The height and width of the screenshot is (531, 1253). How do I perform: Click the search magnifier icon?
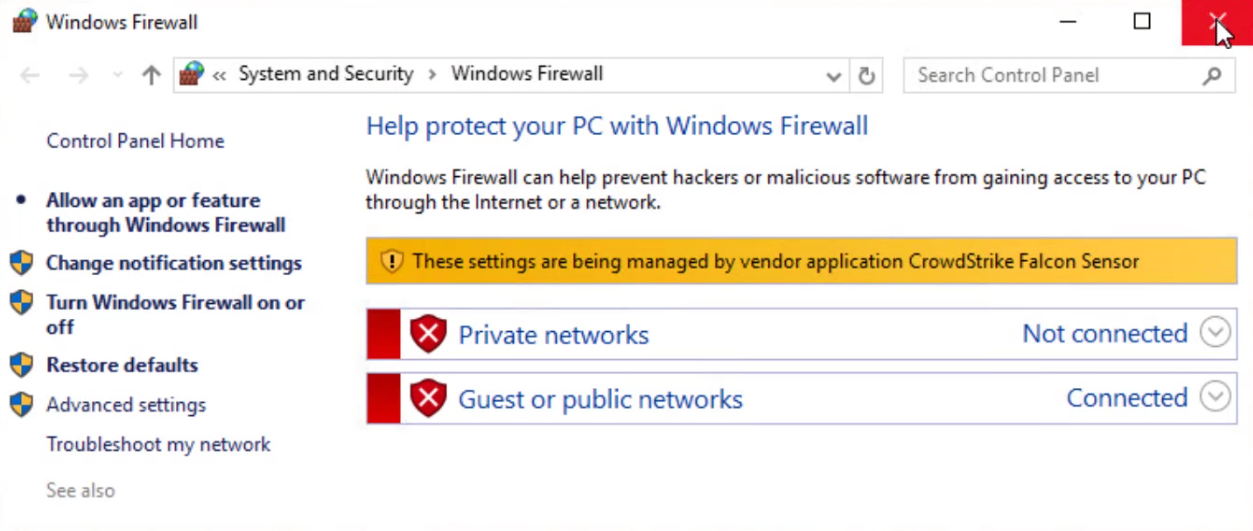pyautogui.click(x=1212, y=75)
